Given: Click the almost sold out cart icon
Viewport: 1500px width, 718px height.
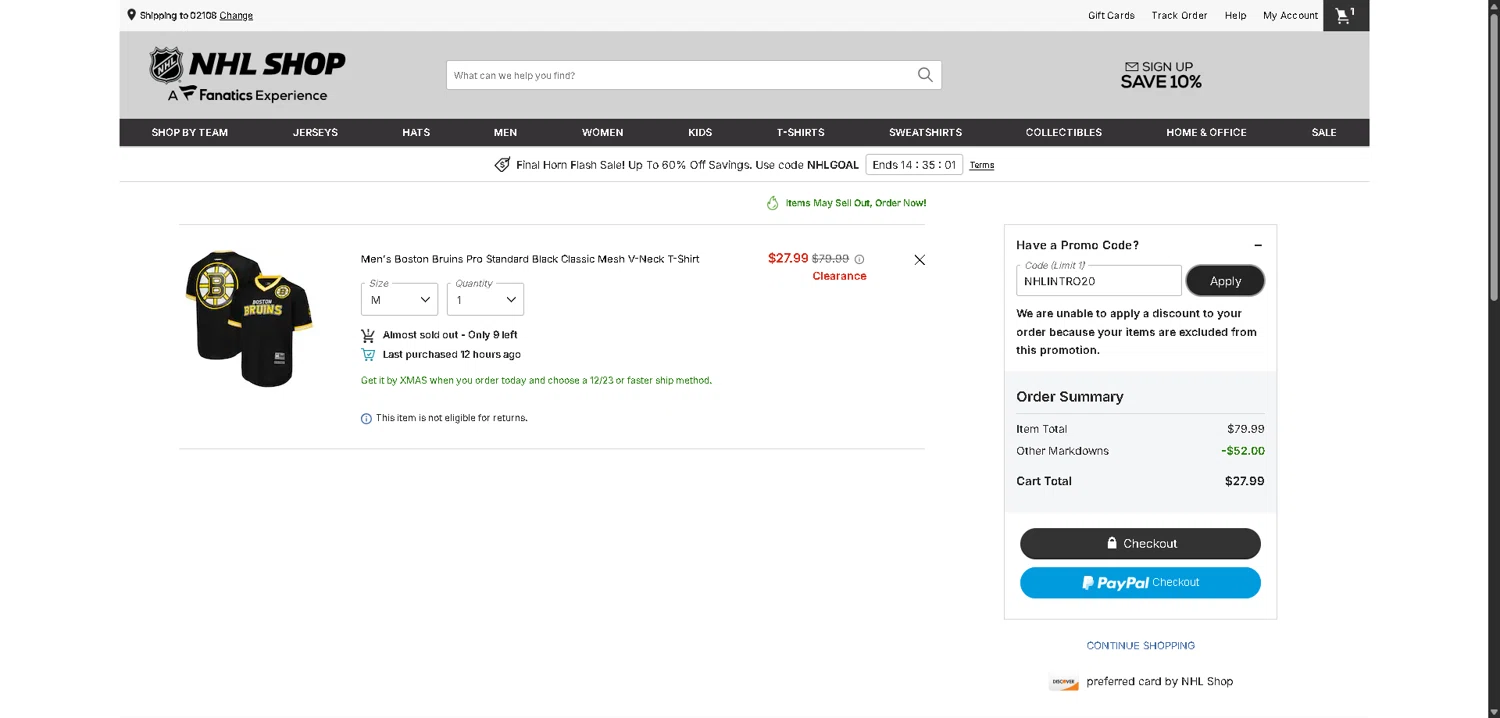Looking at the screenshot, I should pos(368,335).
